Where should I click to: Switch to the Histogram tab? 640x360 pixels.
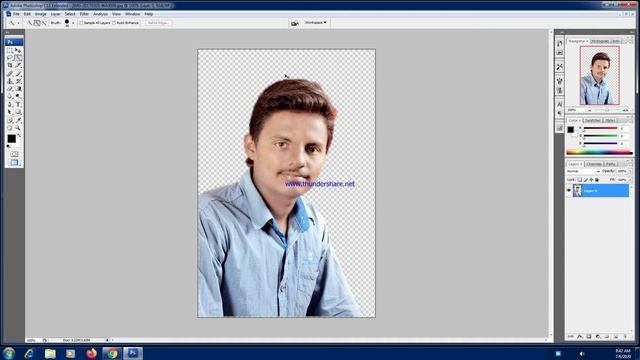click(x=600, y=41)
